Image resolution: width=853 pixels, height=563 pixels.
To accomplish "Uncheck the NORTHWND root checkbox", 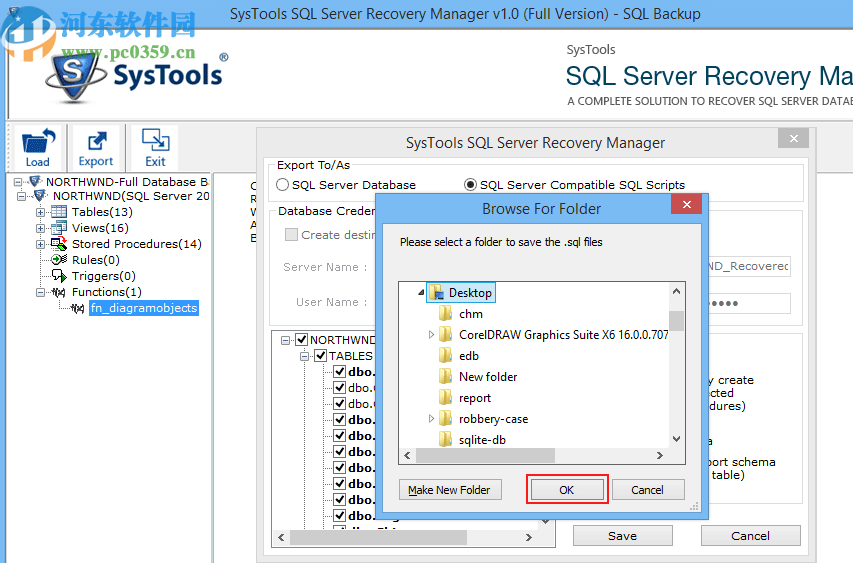I will 302,340.
